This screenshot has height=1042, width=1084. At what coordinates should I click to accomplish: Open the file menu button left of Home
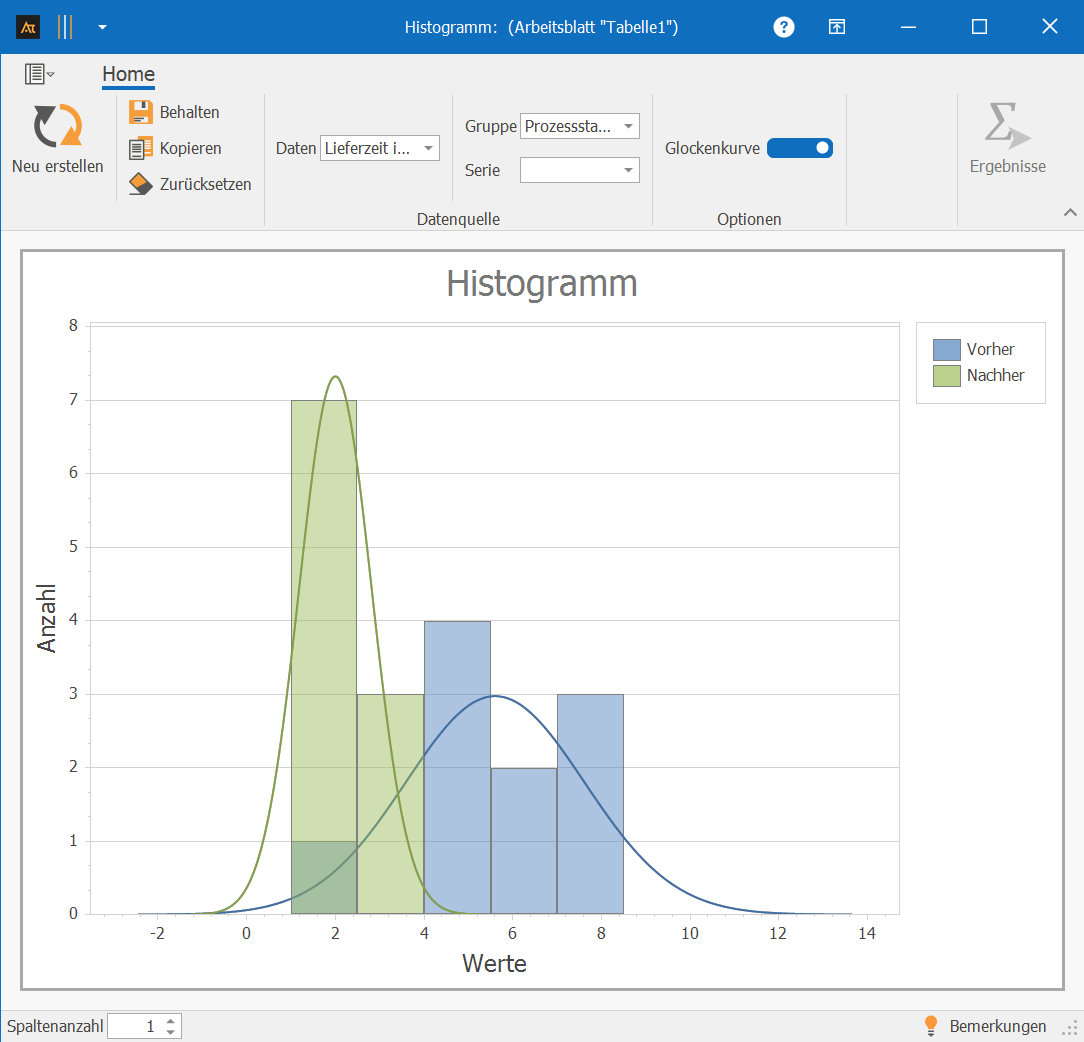point(39,74)
